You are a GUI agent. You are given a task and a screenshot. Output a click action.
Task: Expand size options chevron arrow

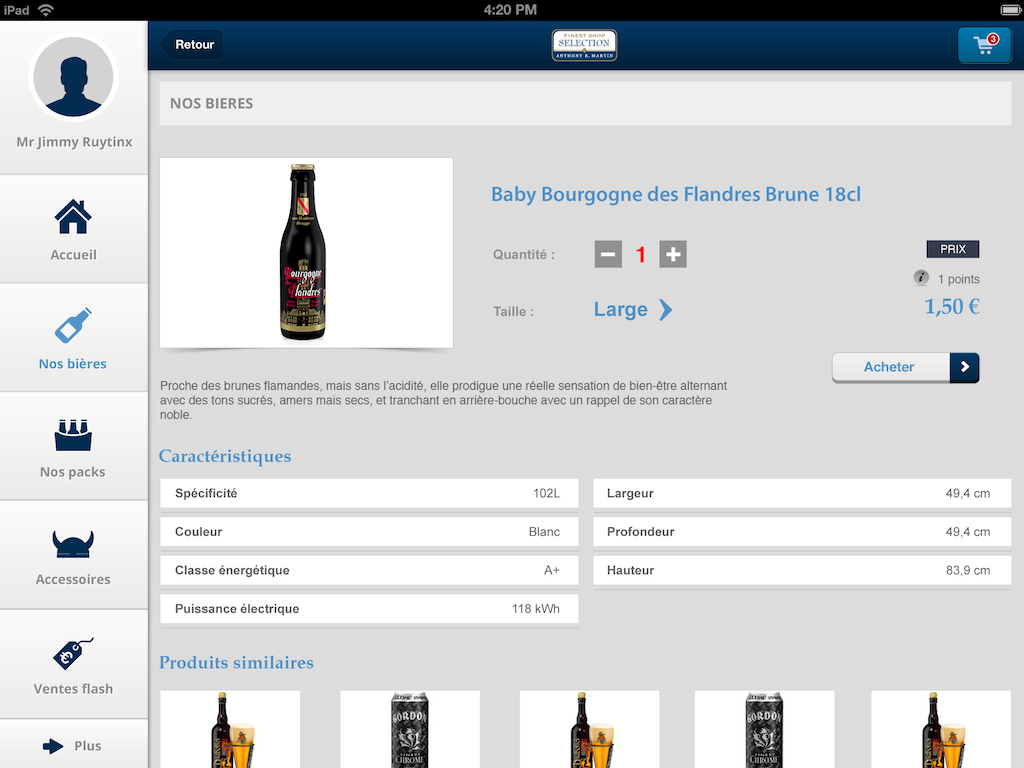[665, 310]
